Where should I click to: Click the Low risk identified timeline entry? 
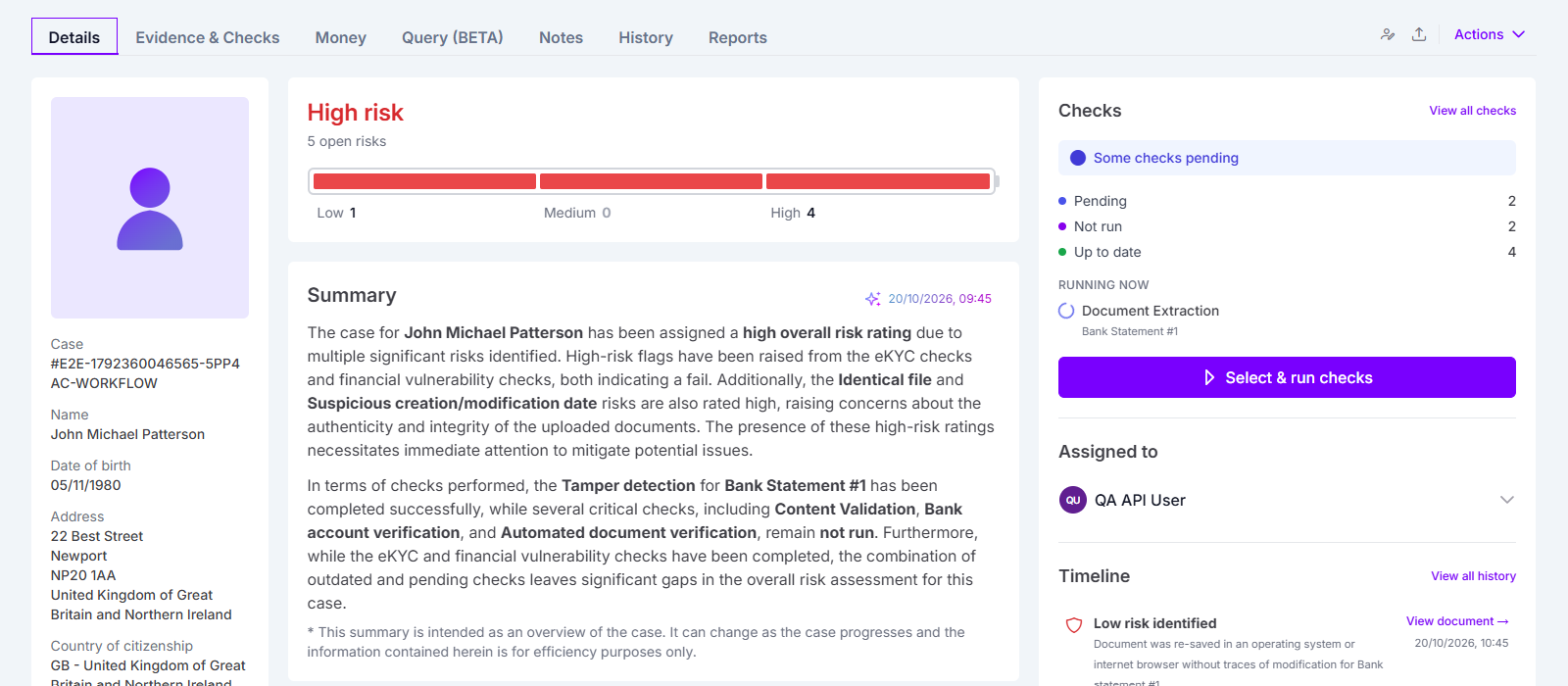[x=1154, y=623]
